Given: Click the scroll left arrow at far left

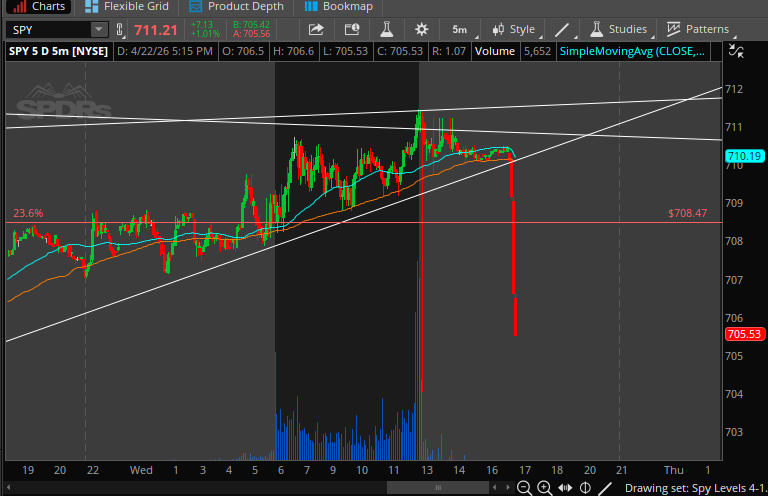Looking at the screenshot, I should (8, 488).
